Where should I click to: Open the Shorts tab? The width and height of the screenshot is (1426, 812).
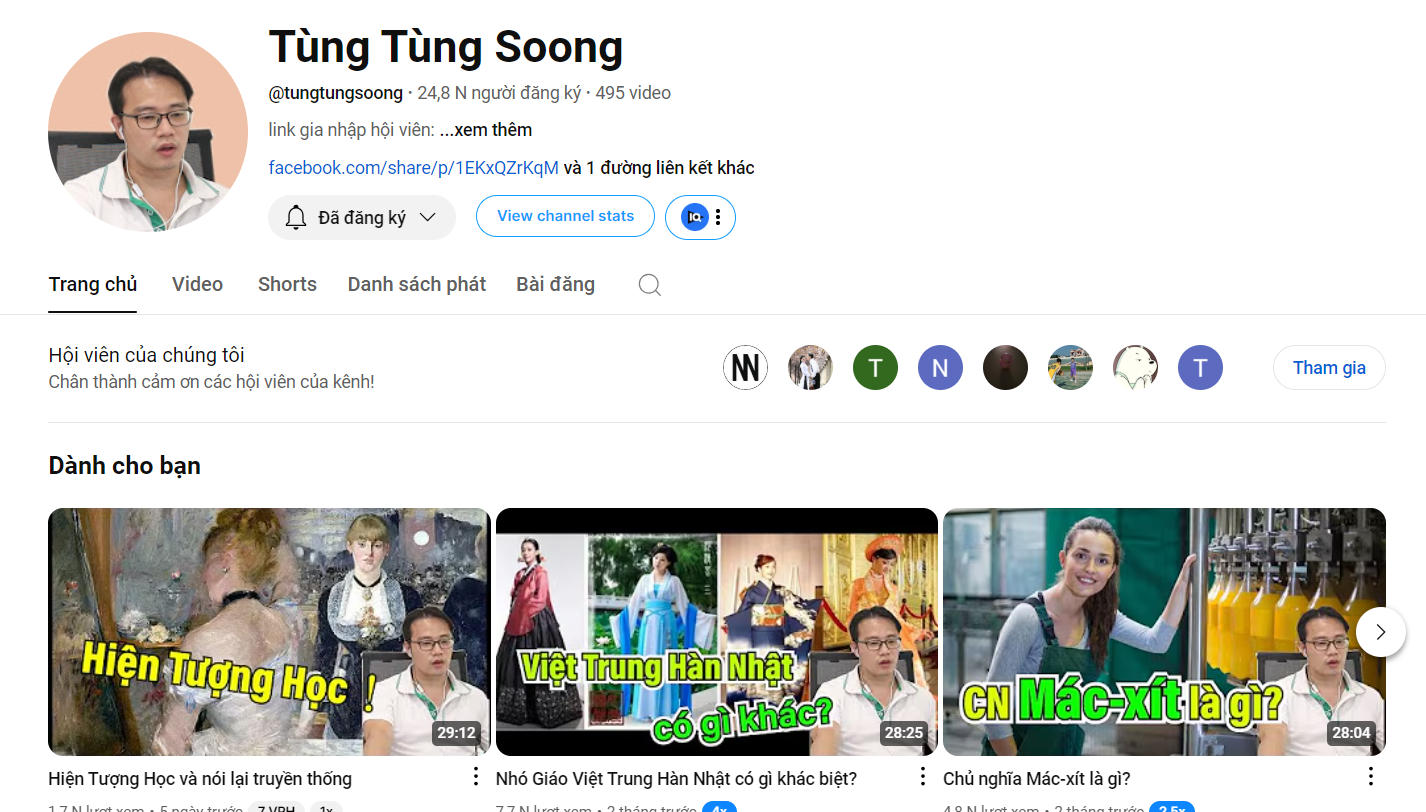point(287,284)
